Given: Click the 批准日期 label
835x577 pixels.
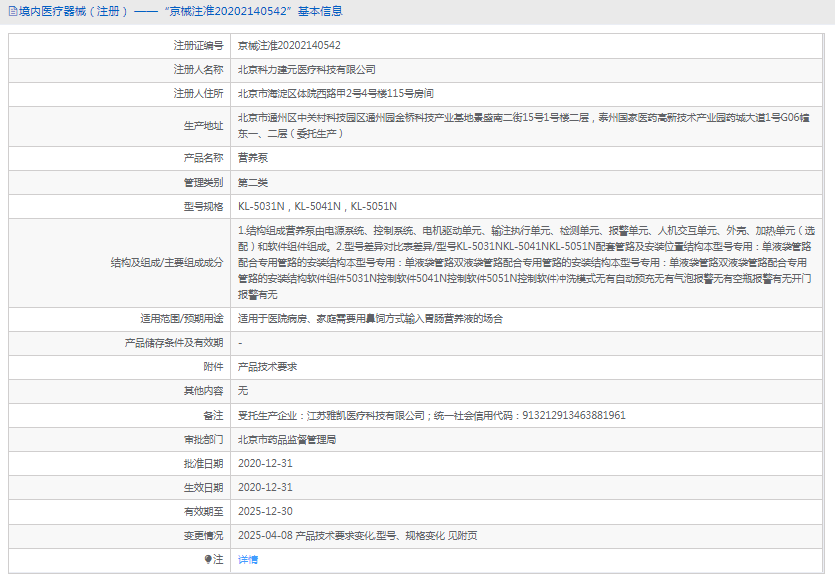Looking at the screenshot, I should point(203,464).
